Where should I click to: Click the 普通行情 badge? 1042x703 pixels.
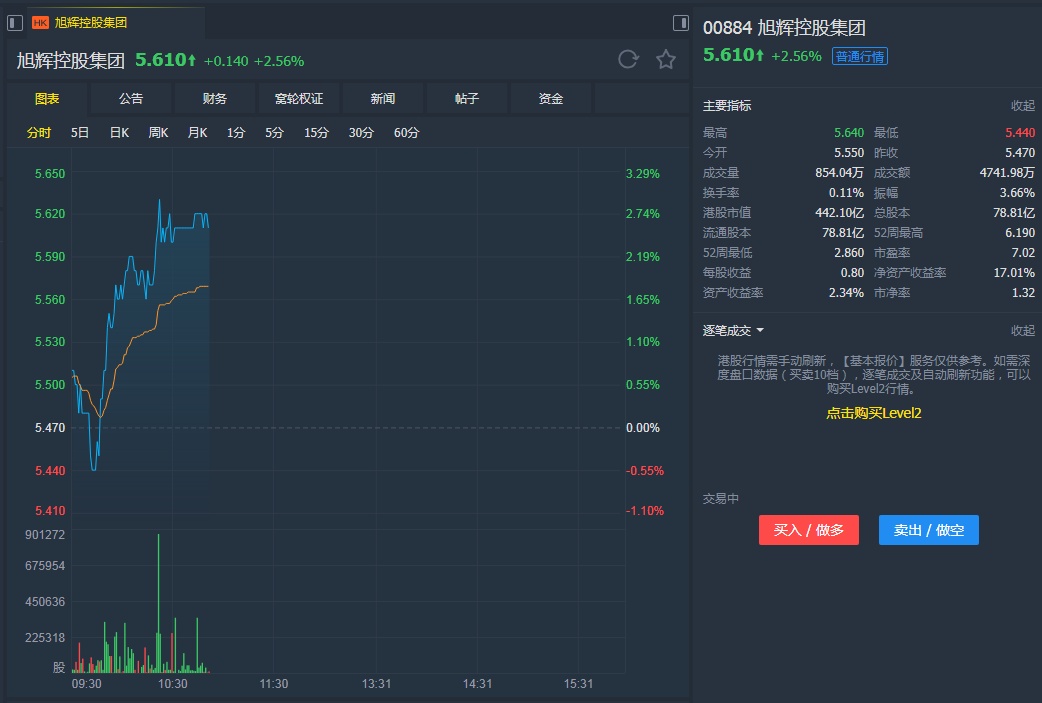[x=860, y=56]
